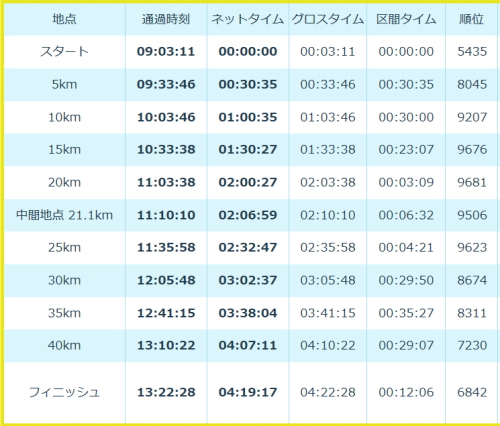Click the 中間地点 21.1km row label
Image resolution: width=500 pixels, height=426 pixels.
coord(64,215)
